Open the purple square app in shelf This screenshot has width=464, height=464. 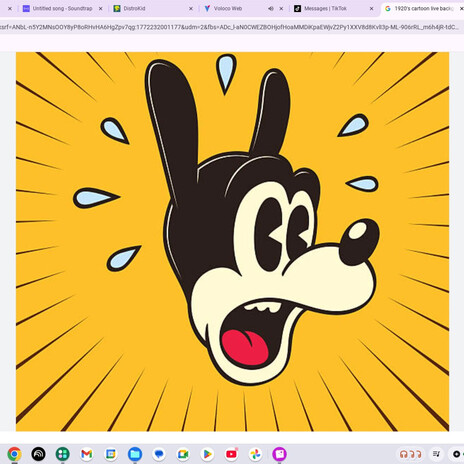coord(279,454)
